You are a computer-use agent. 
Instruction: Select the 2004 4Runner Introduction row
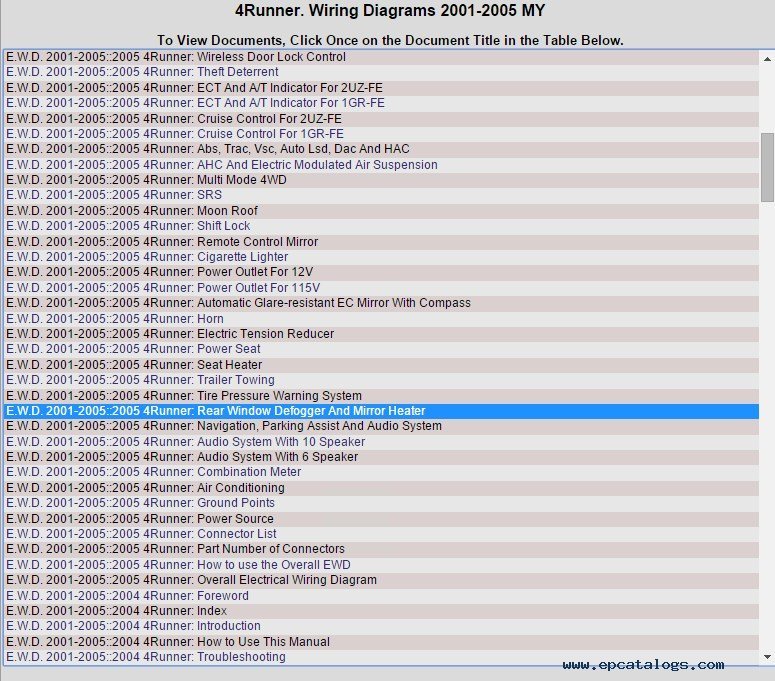coord(381,627)
